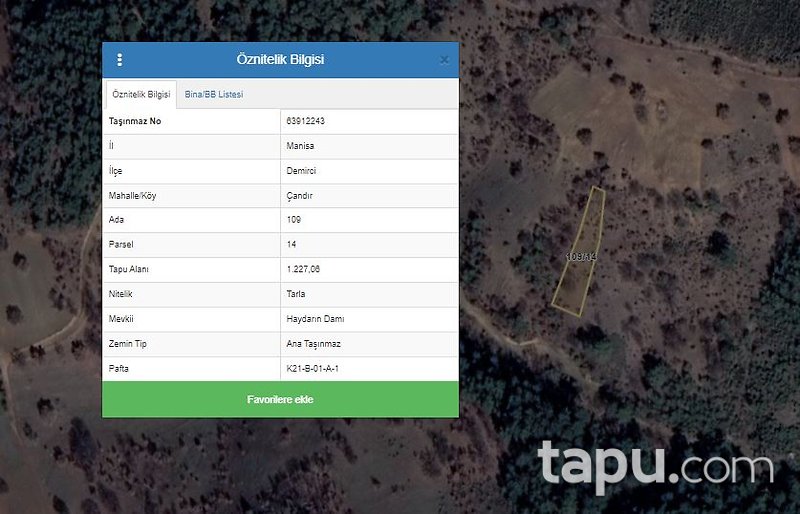This screenshot has width=800, height=514.
Task: Click the Tapu Alanı label
Action: (129, 269)
